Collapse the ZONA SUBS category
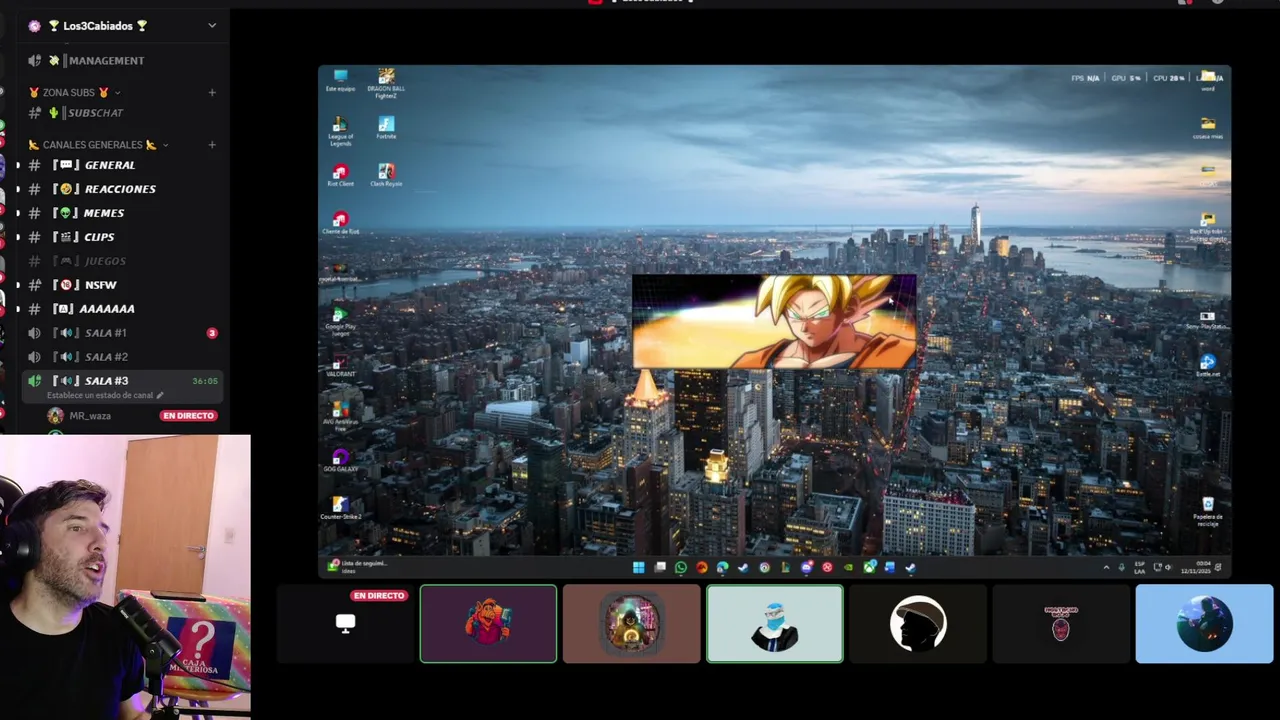The width and height of the screenshot is (1280, 720). point(75,92)
